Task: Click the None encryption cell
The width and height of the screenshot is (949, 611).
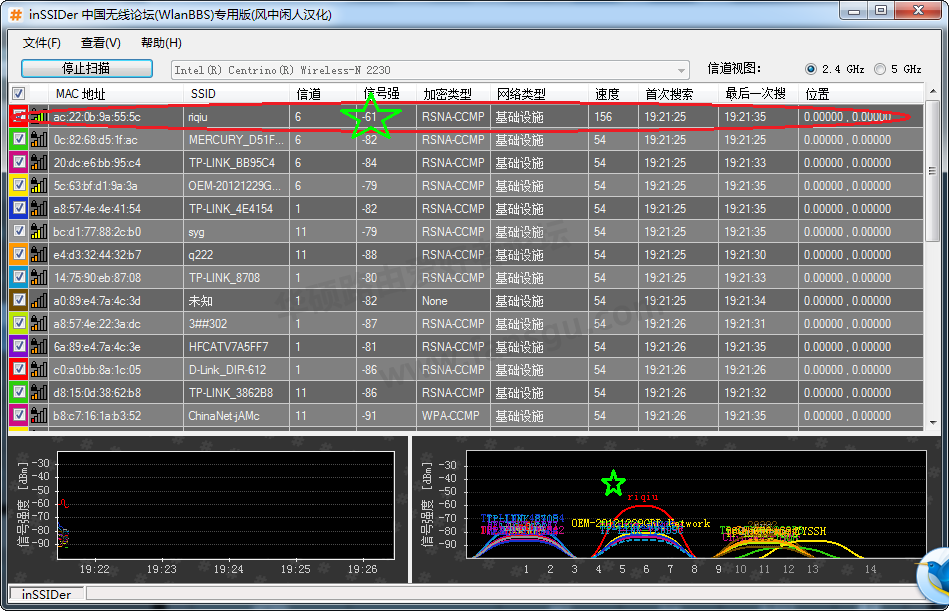Action: pos(453,301)
